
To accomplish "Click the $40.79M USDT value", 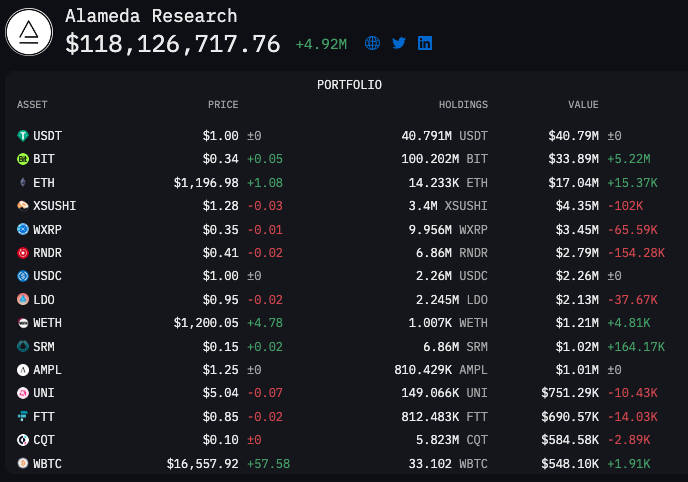I will (x=573, y=136).
